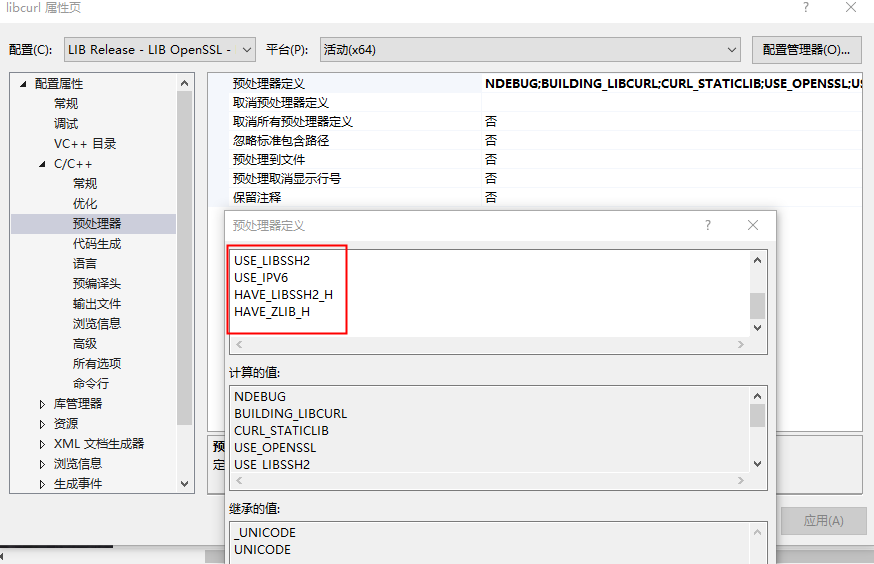Click the right arrow of the edit box horizontal scrollbar

pos(741,344)
